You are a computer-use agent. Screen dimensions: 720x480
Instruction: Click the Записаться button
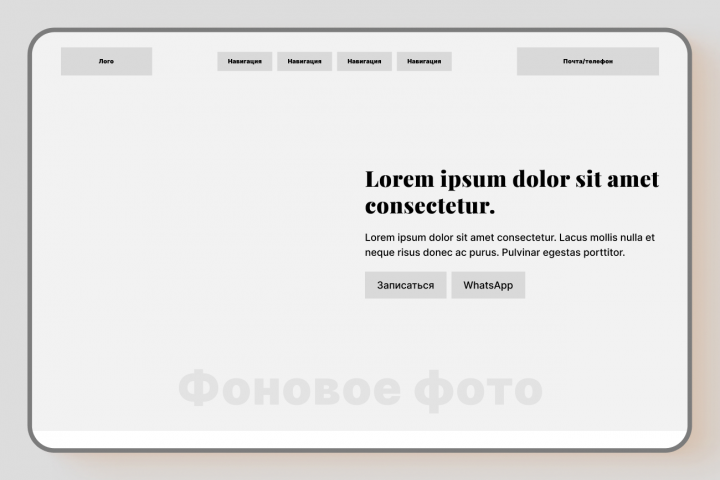(405, 285)
